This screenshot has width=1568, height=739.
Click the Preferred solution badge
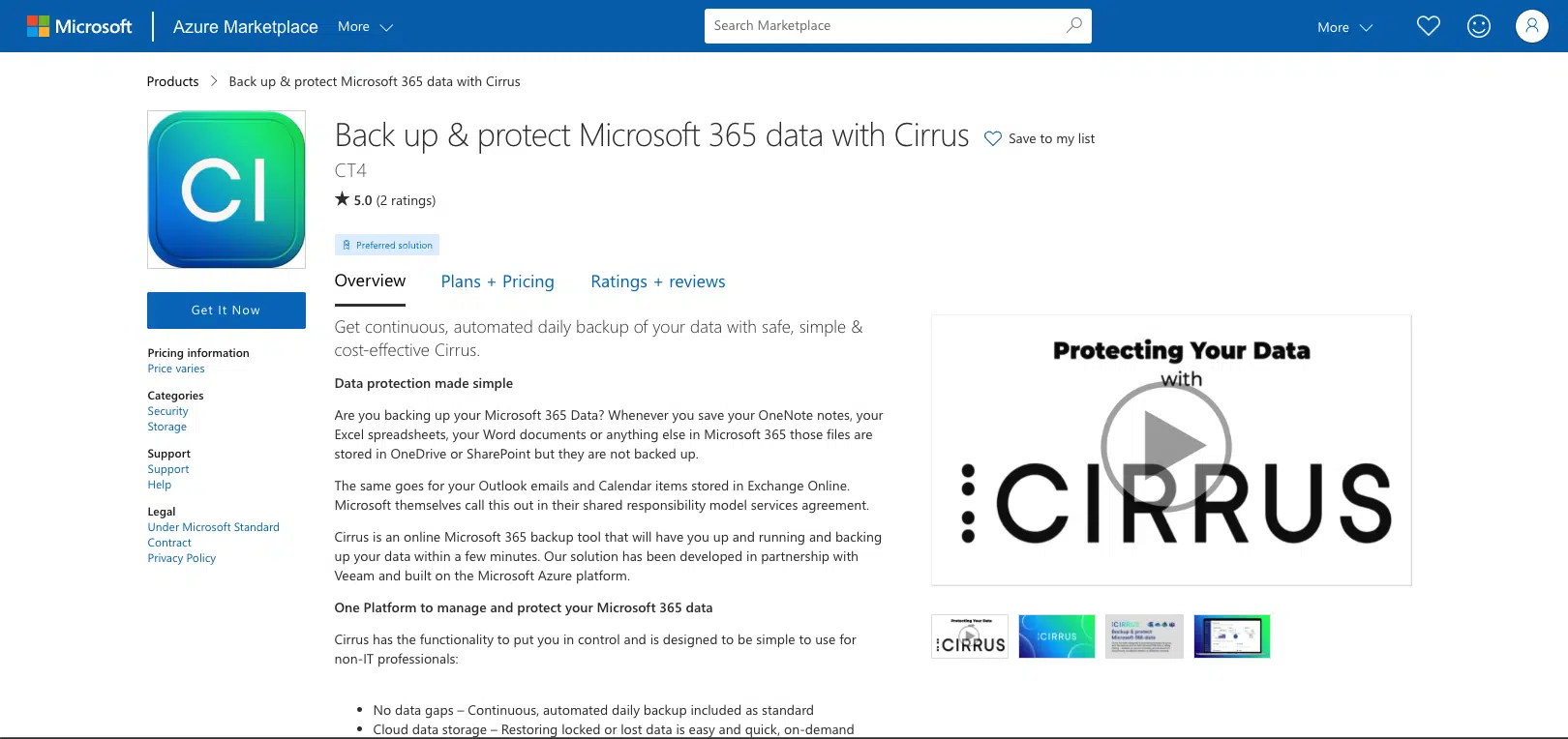(x=387, y=245)
